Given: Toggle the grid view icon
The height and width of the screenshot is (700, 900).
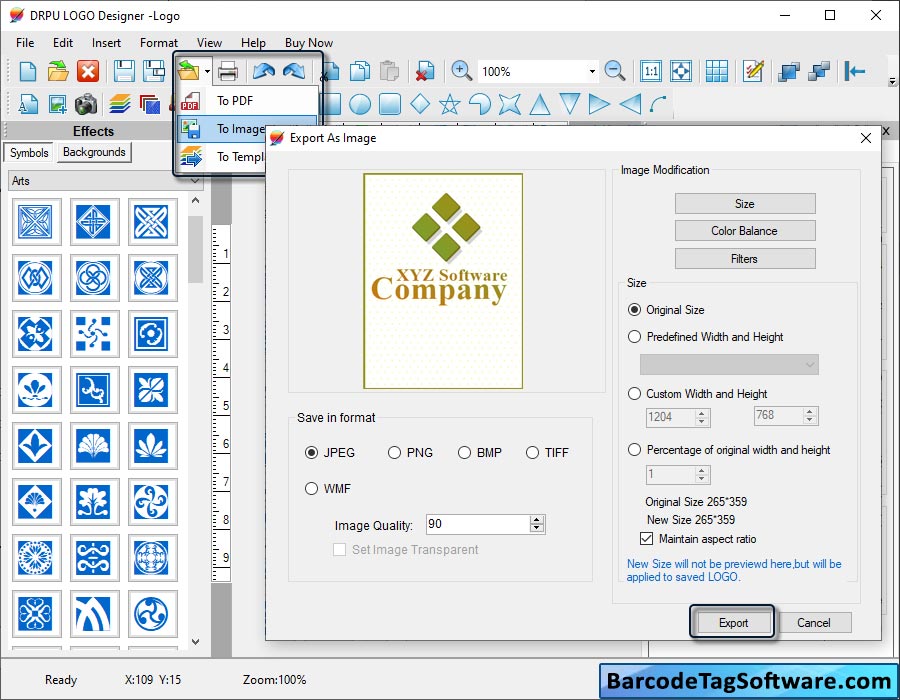Looking at the screenshot, I should pos(716,71).
